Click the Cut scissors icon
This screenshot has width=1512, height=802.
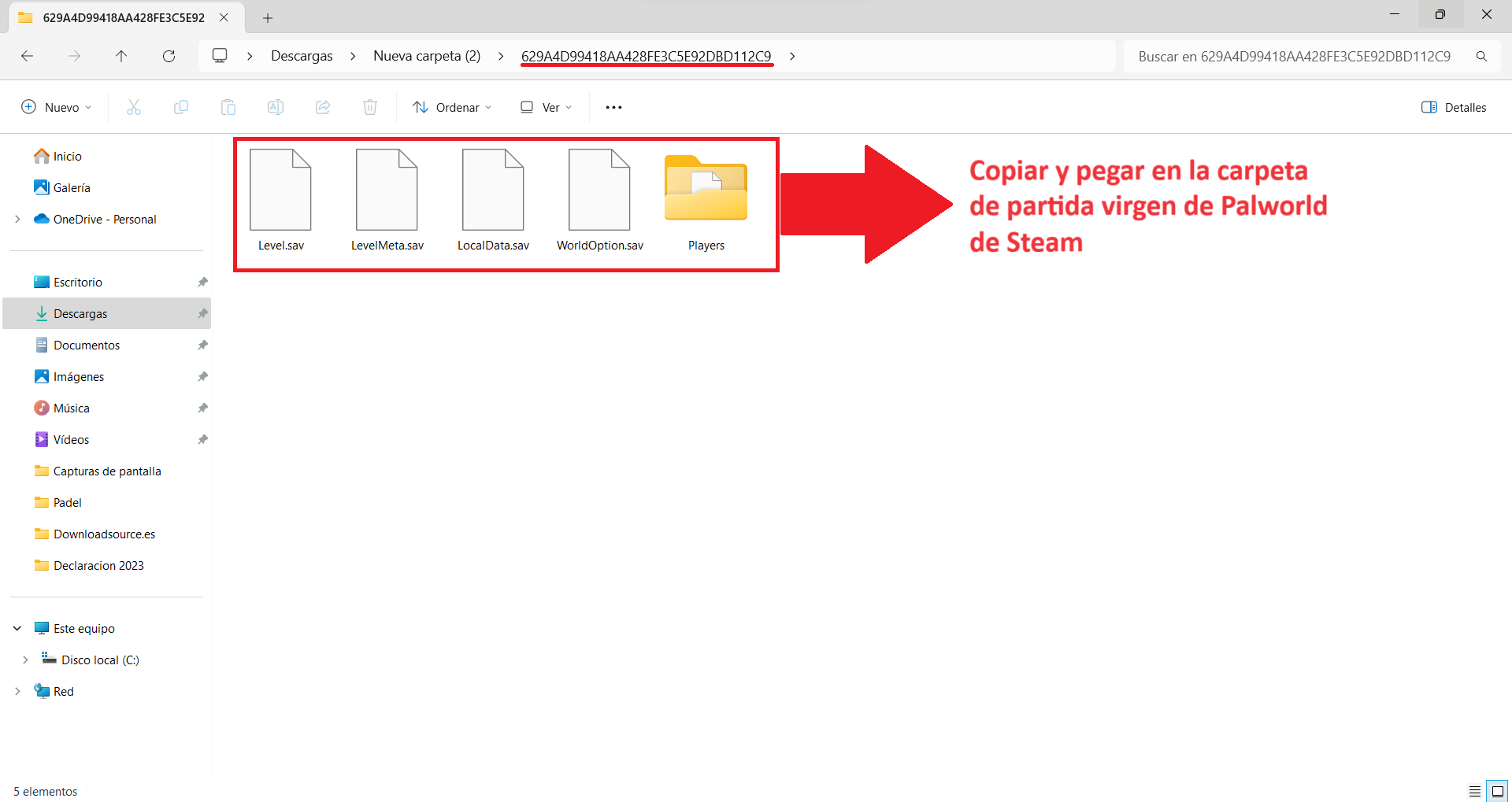(134, 107)
